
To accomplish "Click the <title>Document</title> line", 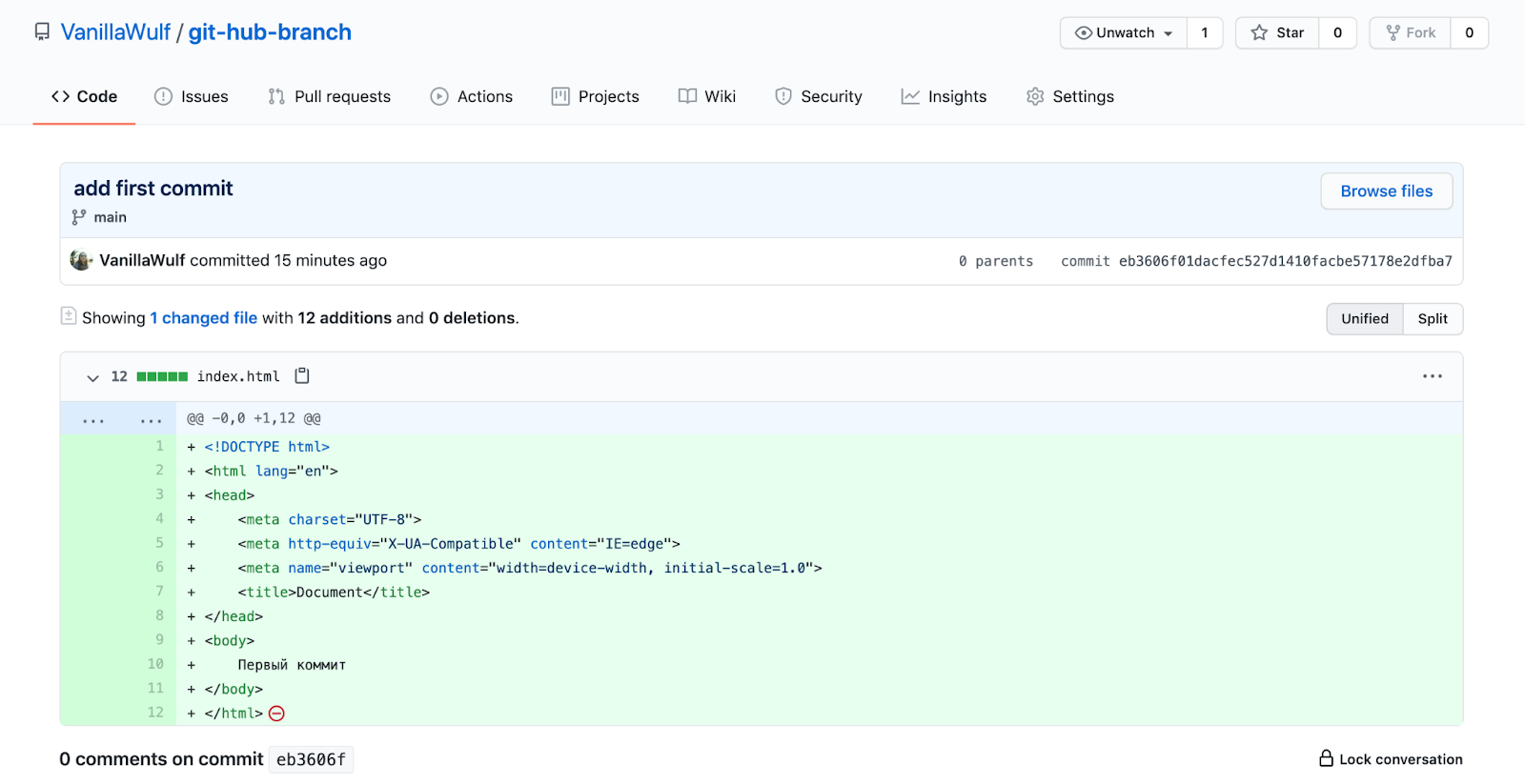I will [334, 593].
